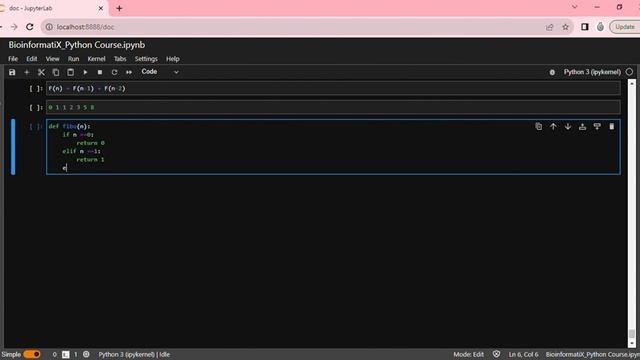Click the site info icon in address bar
The height and width of the screenshot is (360, 640).
click(49, 27)
